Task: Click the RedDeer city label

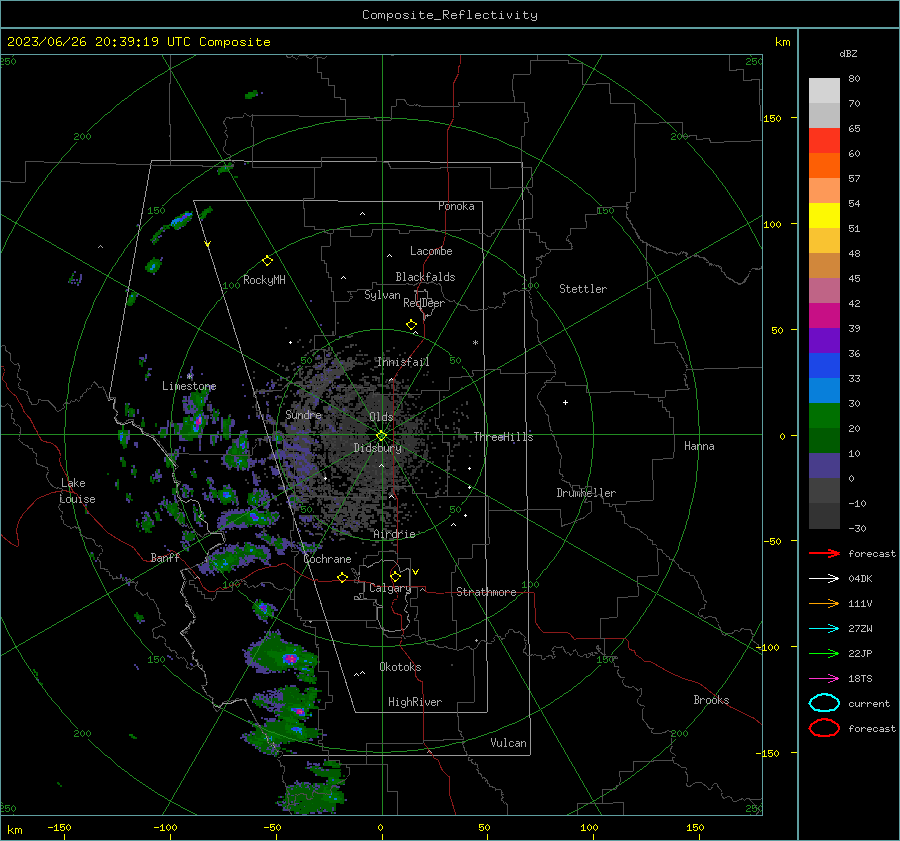Action: click(x=424, y=303)
